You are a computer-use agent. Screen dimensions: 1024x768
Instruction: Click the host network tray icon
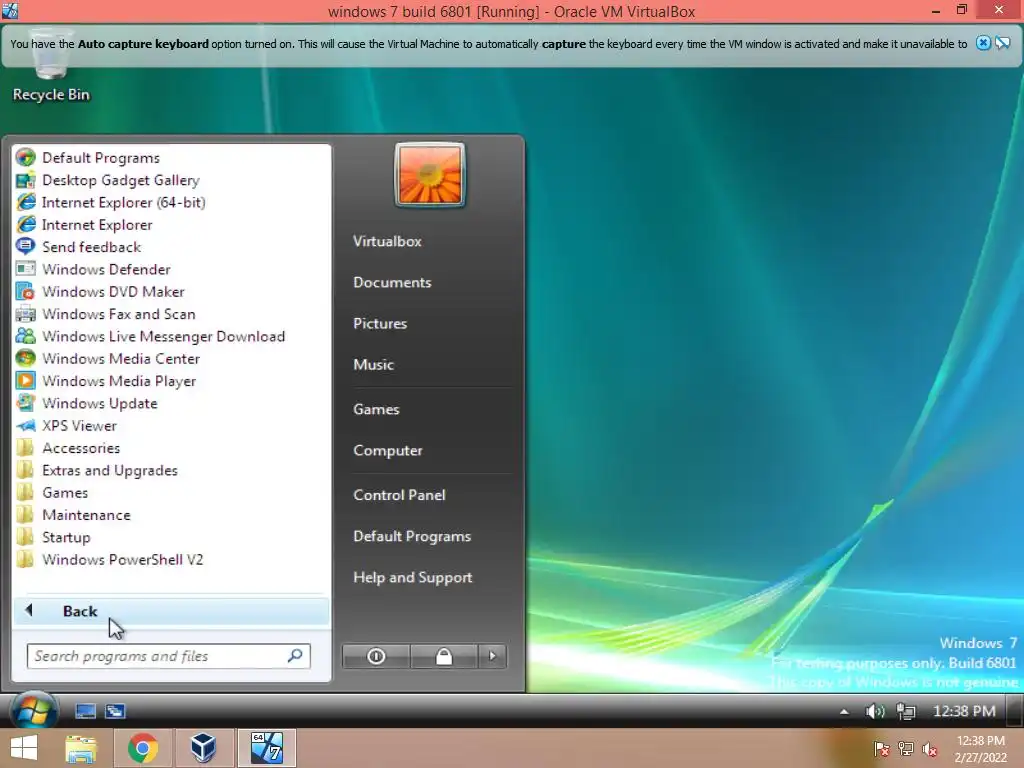click(906, 749)
